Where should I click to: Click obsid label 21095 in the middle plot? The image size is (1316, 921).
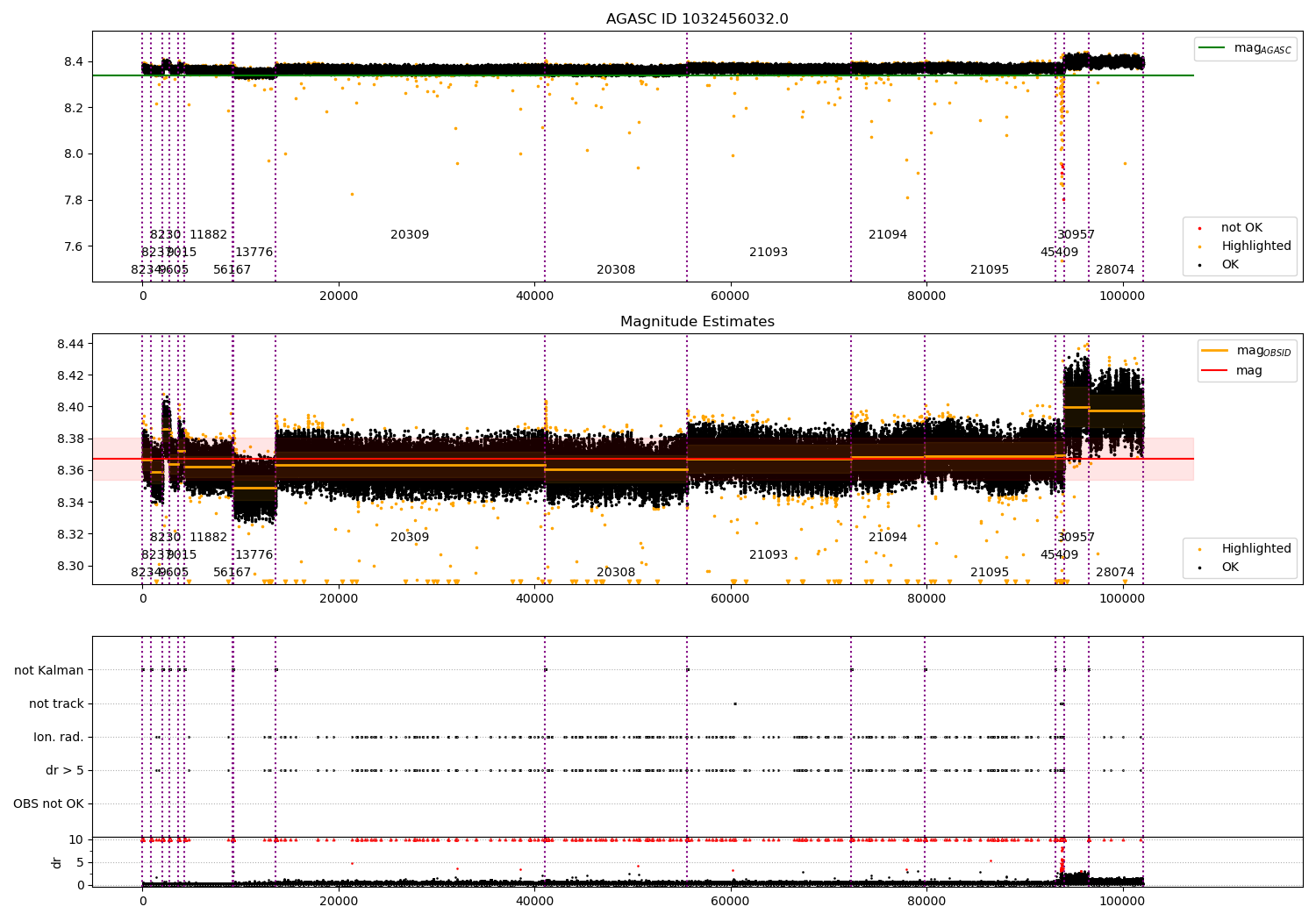(990, 573)
